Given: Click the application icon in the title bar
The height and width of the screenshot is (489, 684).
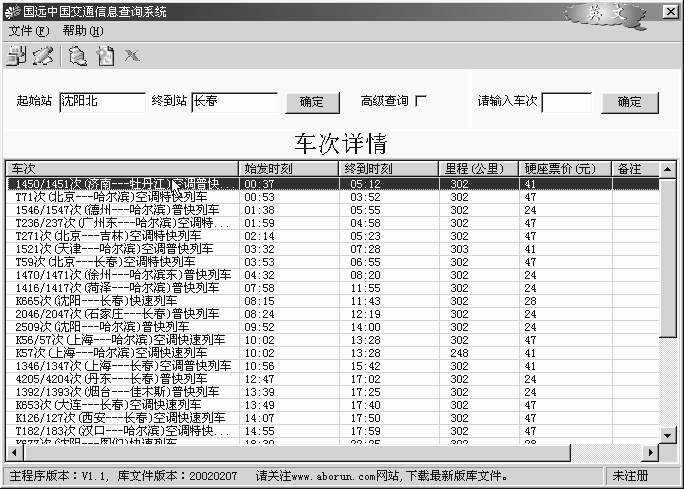Looking at the screenshot, I should 12,12.
